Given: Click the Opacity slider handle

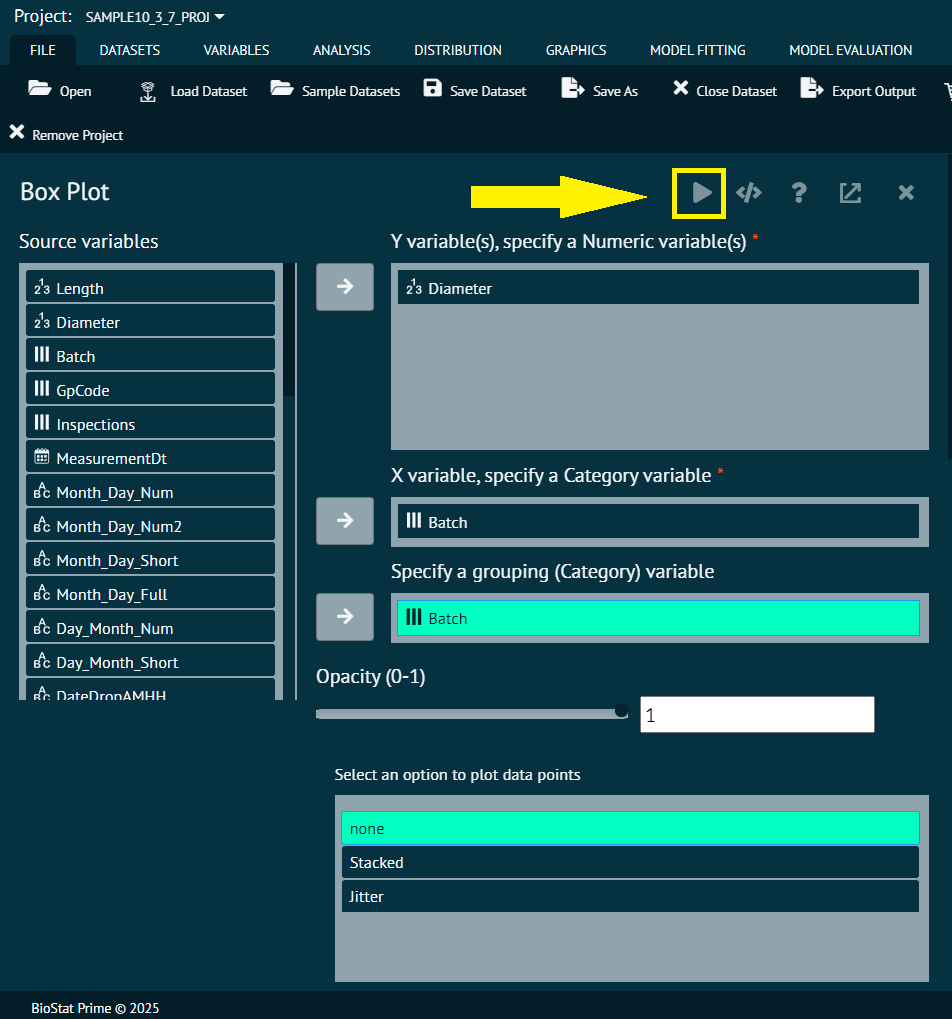Looking at the screenshot, I should (x=621, y=711).
